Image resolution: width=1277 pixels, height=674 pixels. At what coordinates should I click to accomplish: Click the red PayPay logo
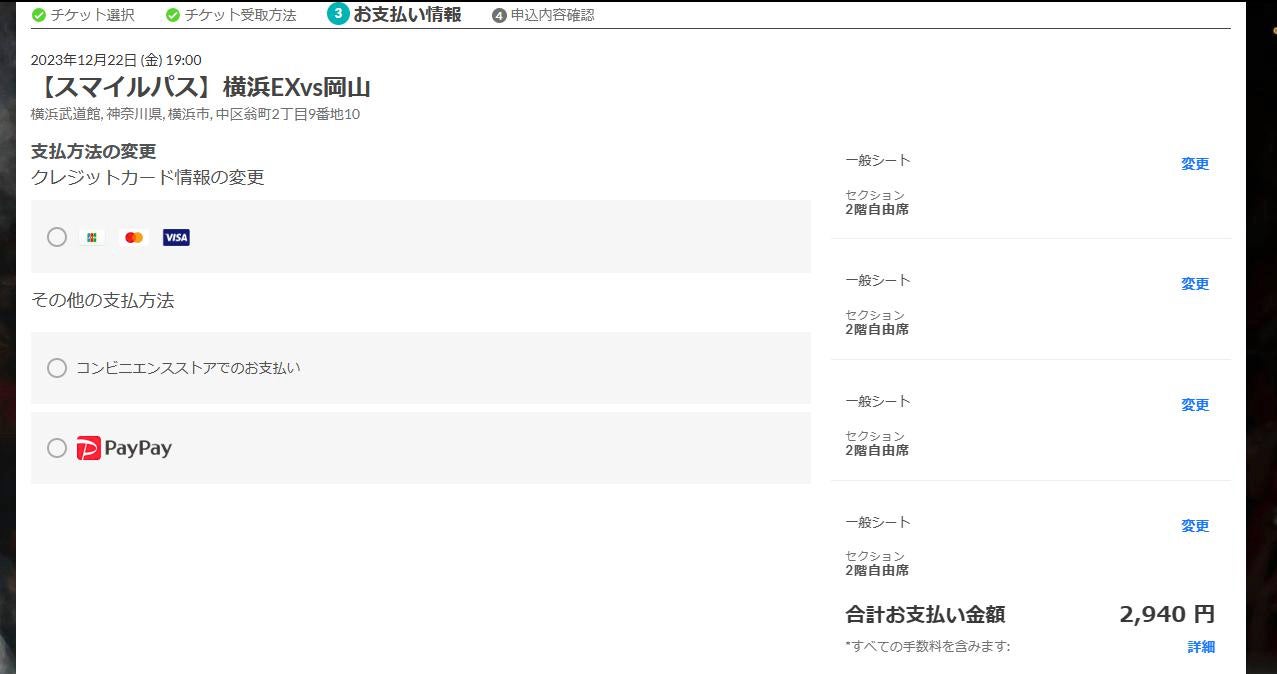(x=88, y=448)
